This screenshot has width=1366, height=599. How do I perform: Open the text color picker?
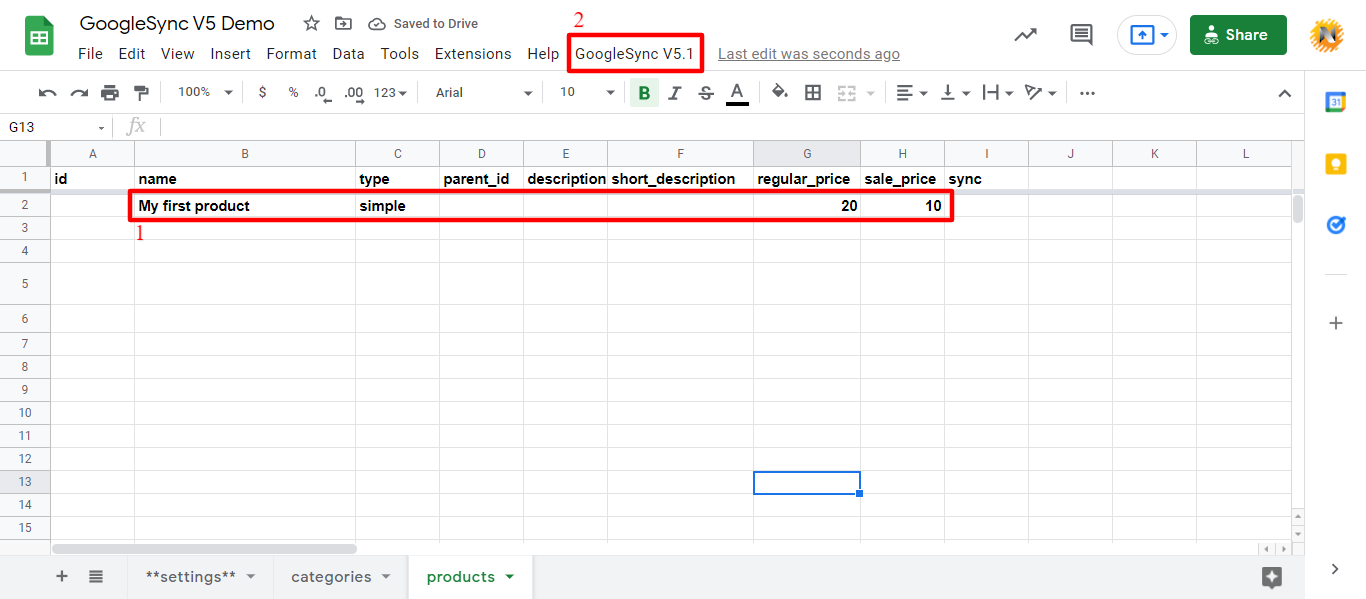tap(737, 92)
